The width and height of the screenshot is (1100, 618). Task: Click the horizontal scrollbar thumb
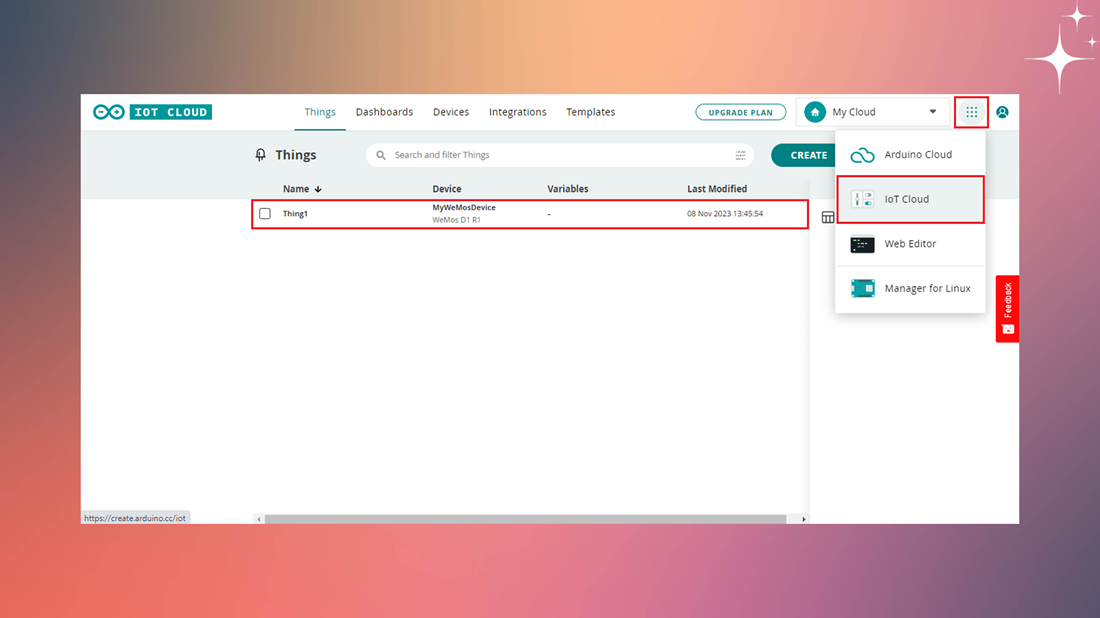point(525,519)
